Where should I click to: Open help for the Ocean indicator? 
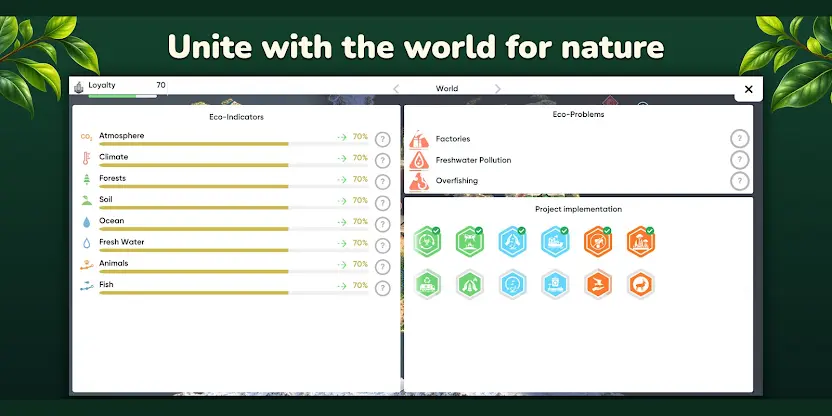tap(383, 224)
